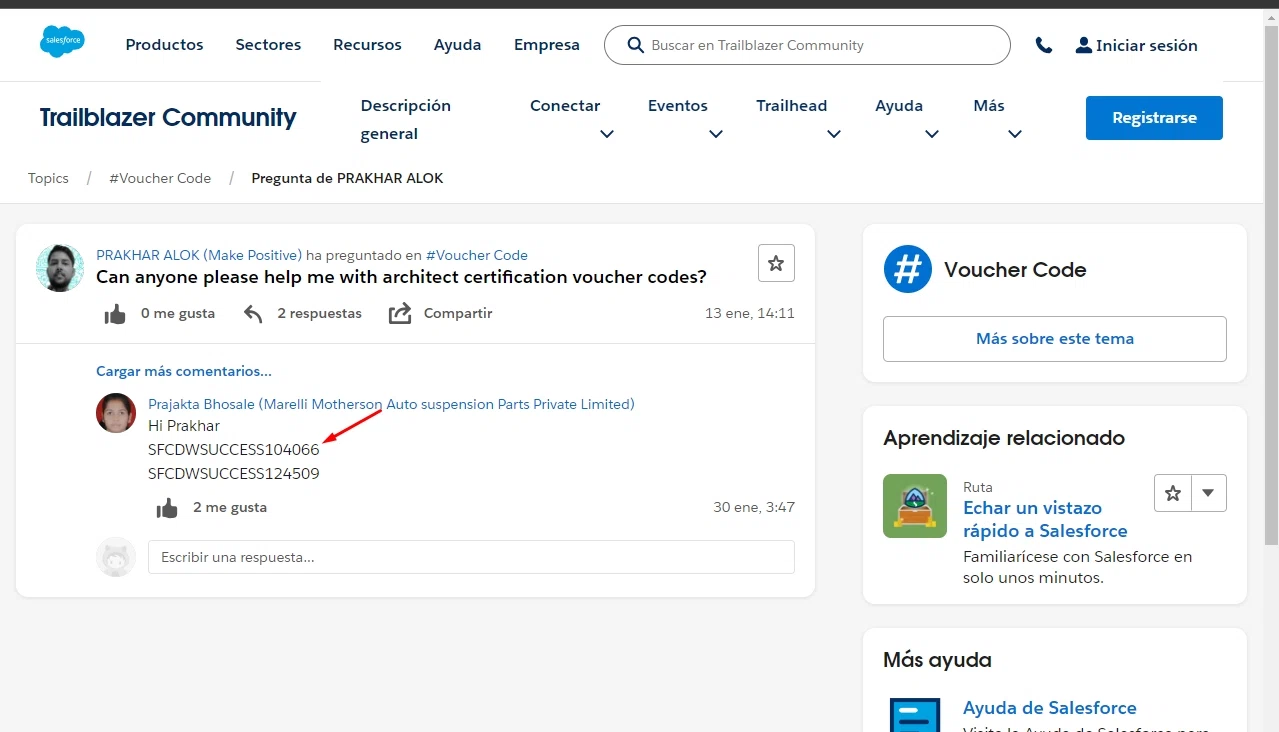Click the Salesforce cloud logo
Image resolution: width=1279 pixels, height=732 pixels.
(62, 42)
